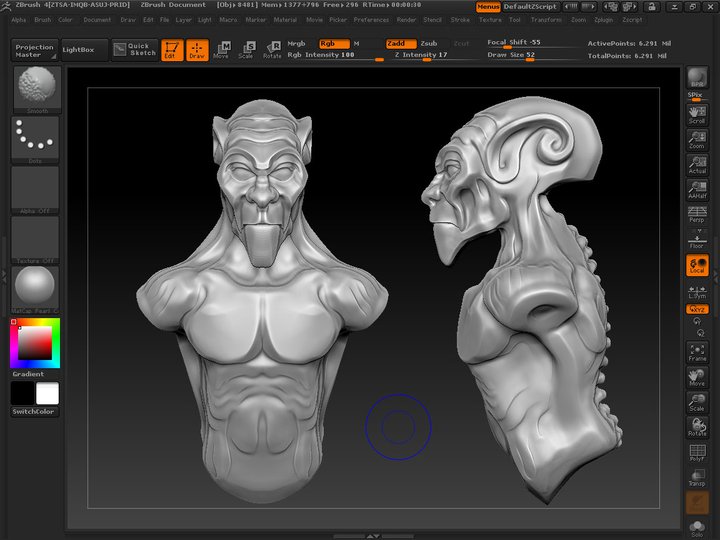Toggle PolyF polyframe display
The height and width of the screenshot is (540, 720).
click(x=697, y=452)
